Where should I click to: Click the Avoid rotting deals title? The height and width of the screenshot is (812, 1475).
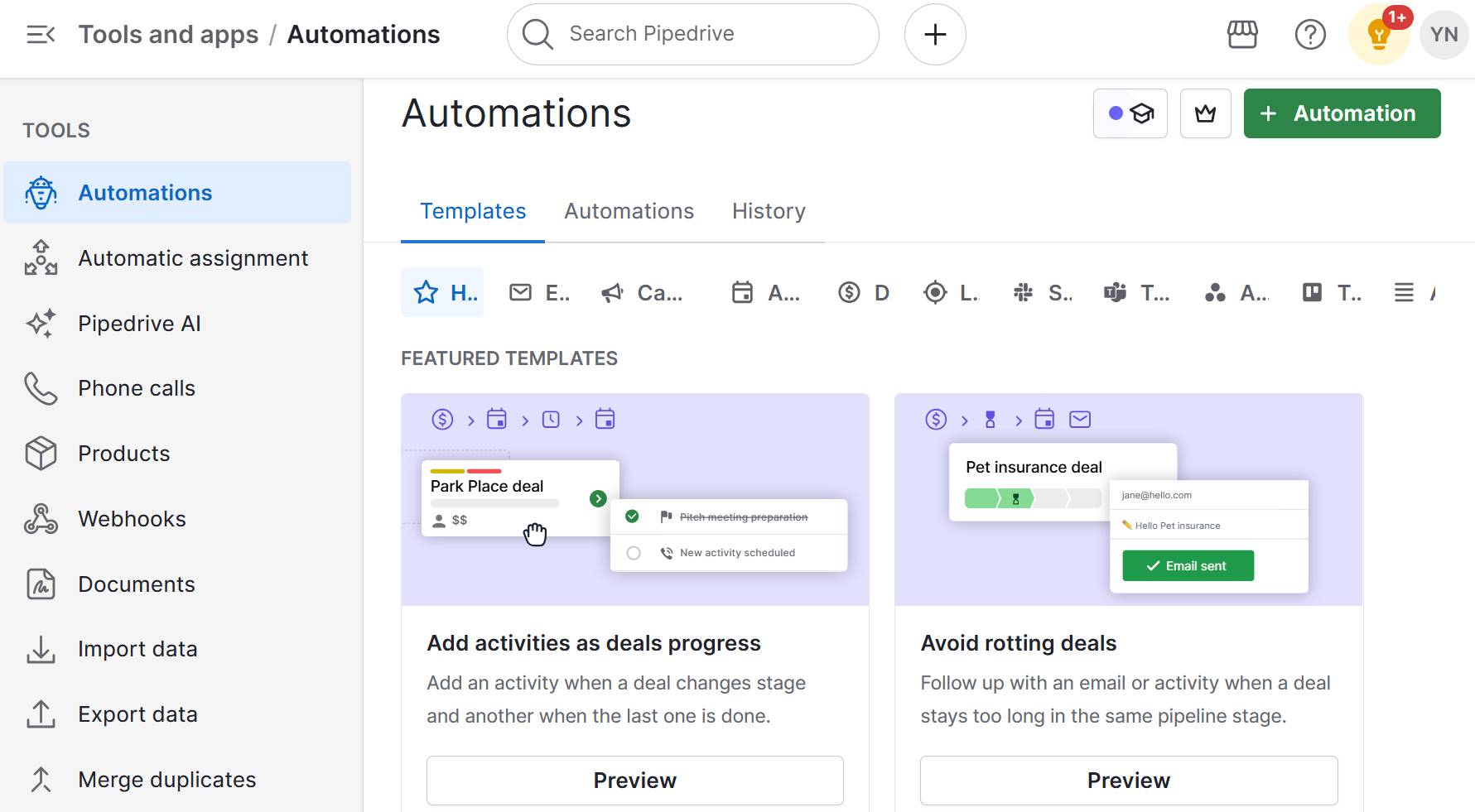coord(1019,643)
